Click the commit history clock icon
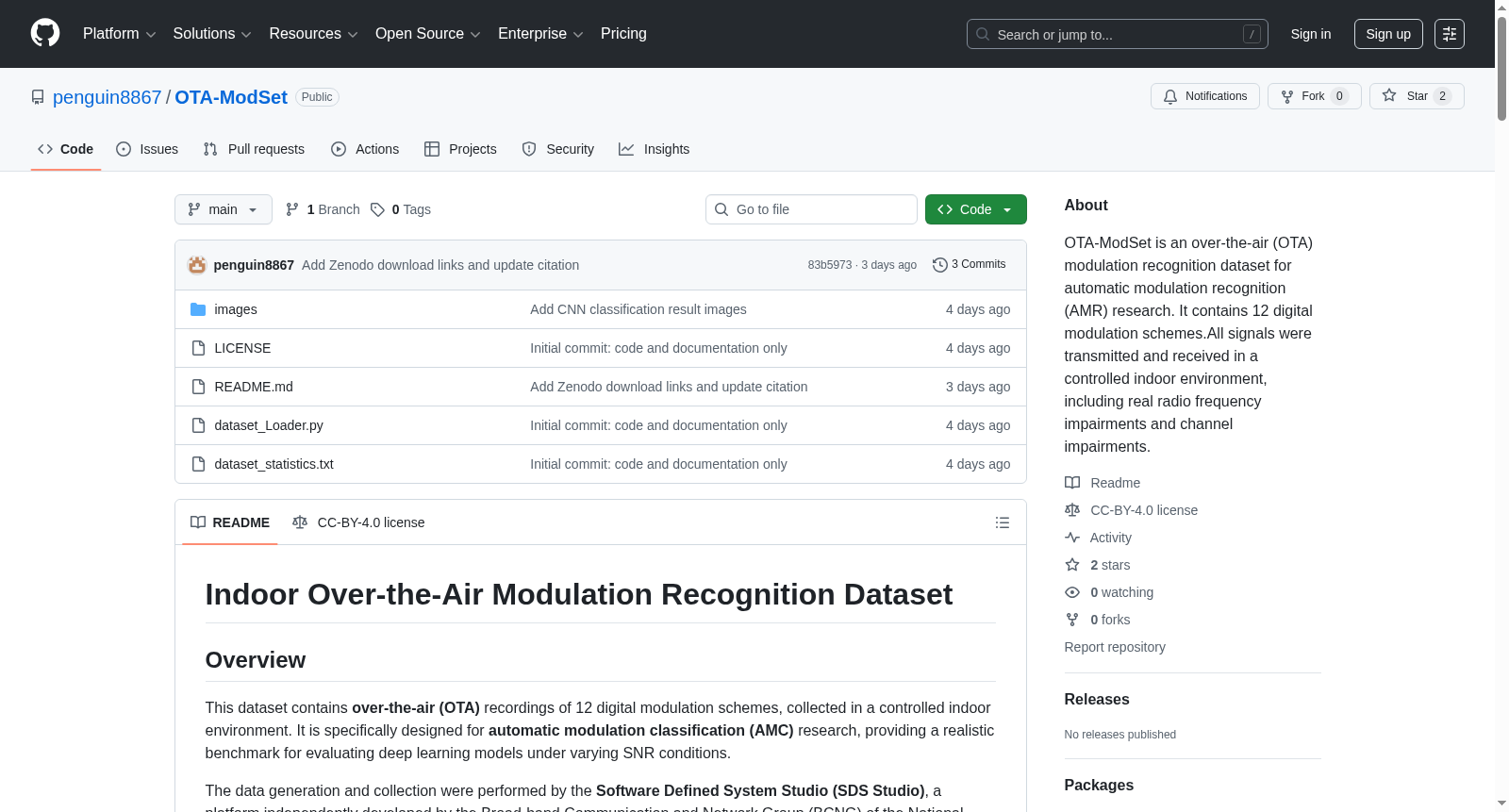 point(939,265)
